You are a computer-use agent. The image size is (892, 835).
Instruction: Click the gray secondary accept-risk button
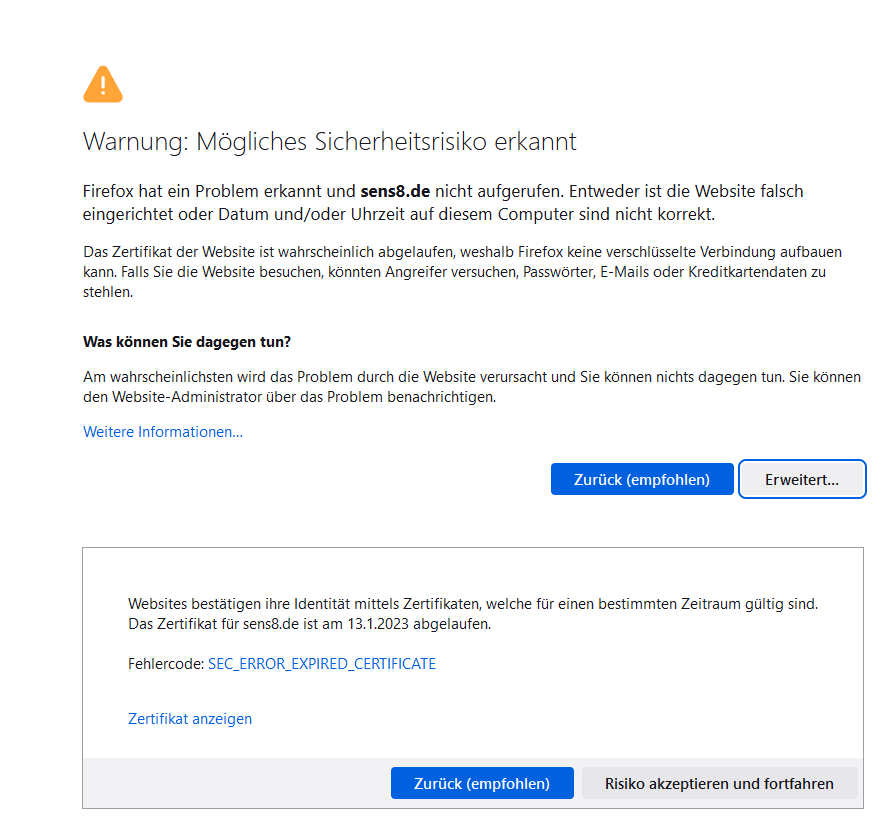pos(719,783)
